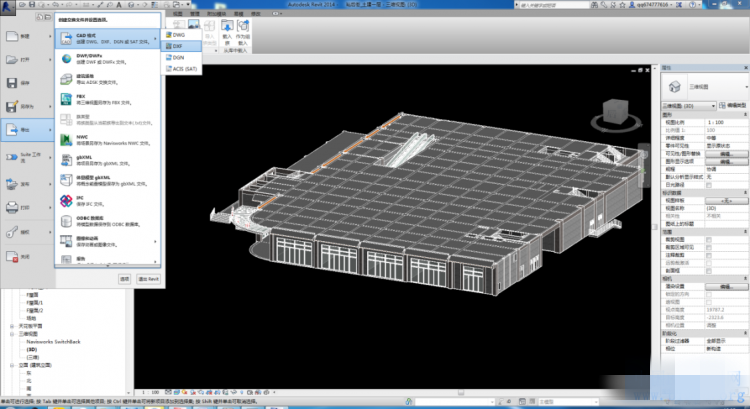Click the Print printer icon

point(12,207)
